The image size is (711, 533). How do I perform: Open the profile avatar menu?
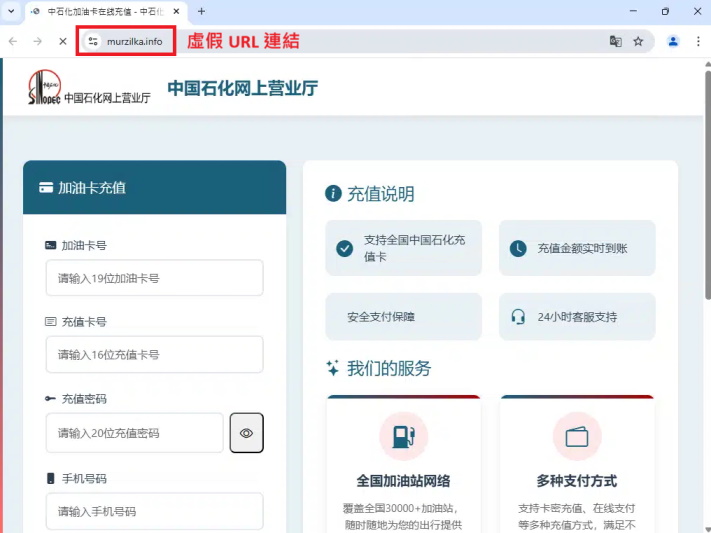coord(673,41)
